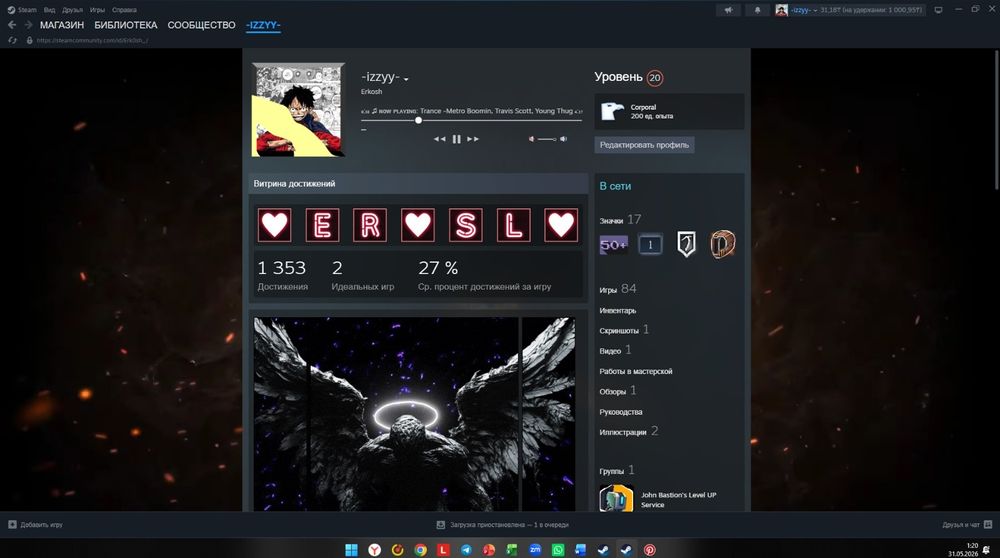1000x558 pixels.
Task: Open the Игры 84 link
Action: coord(617,289)
